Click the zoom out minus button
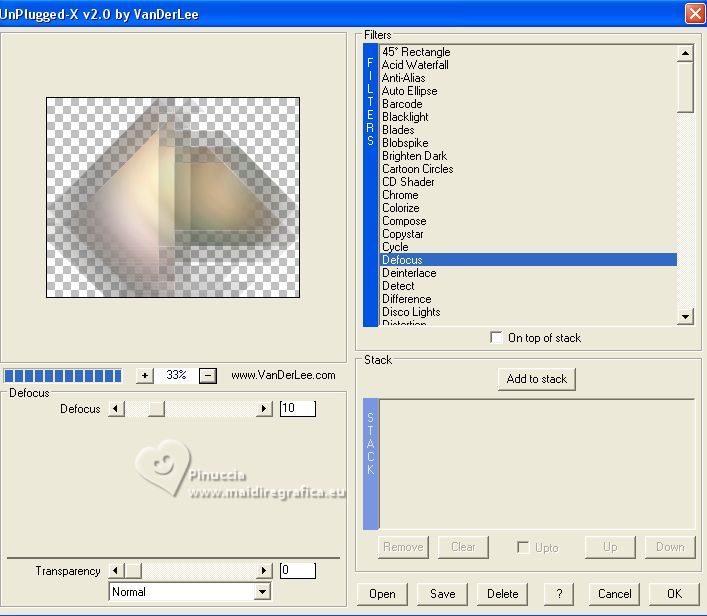The width and height of the screenshot is (707, 616). tap(208, 375)
